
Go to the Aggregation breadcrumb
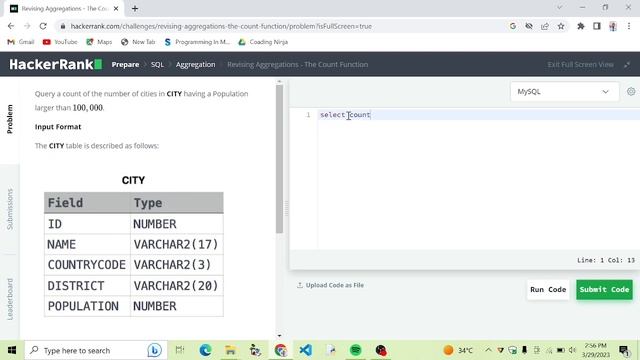[196, 64]
